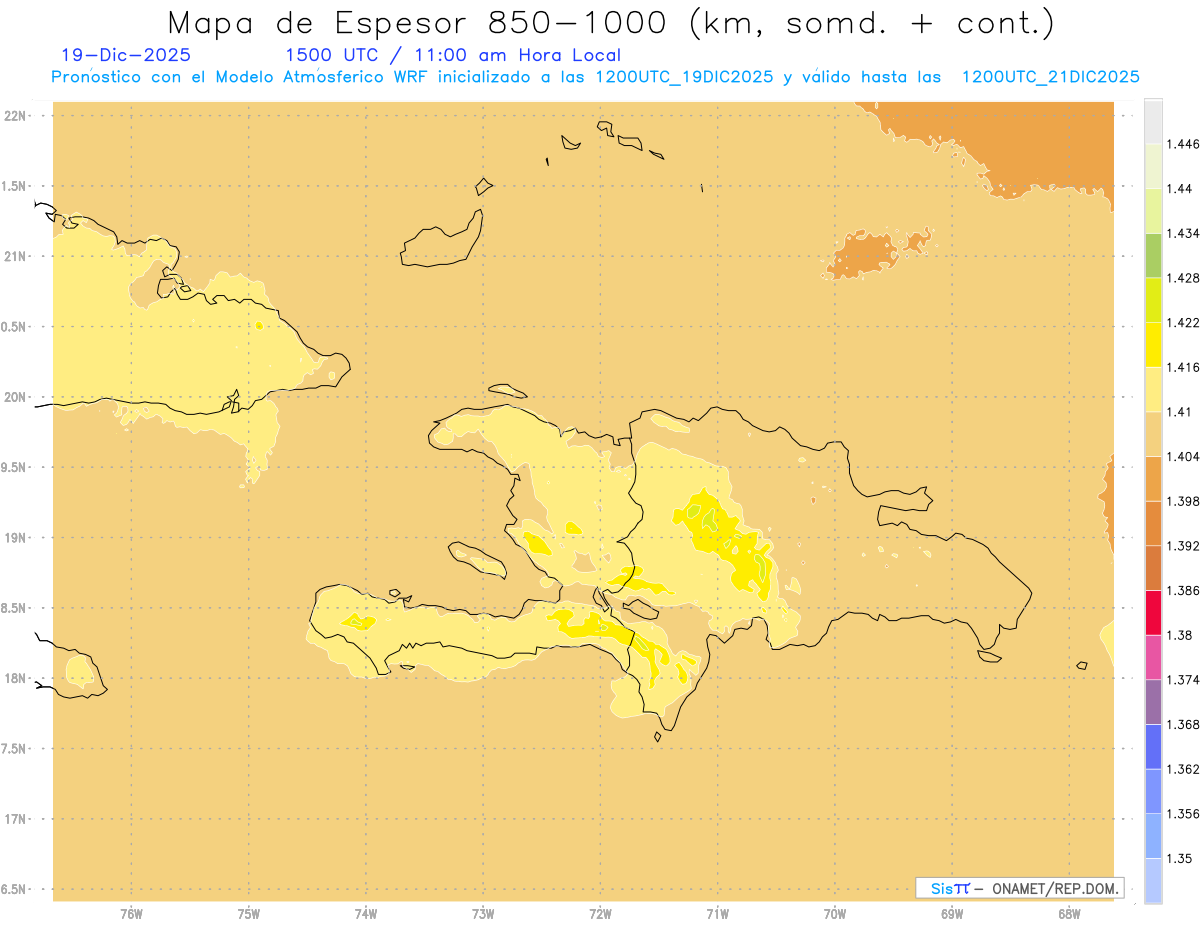
Task: Click the '20N' latitude axis label
Action: 15,397
